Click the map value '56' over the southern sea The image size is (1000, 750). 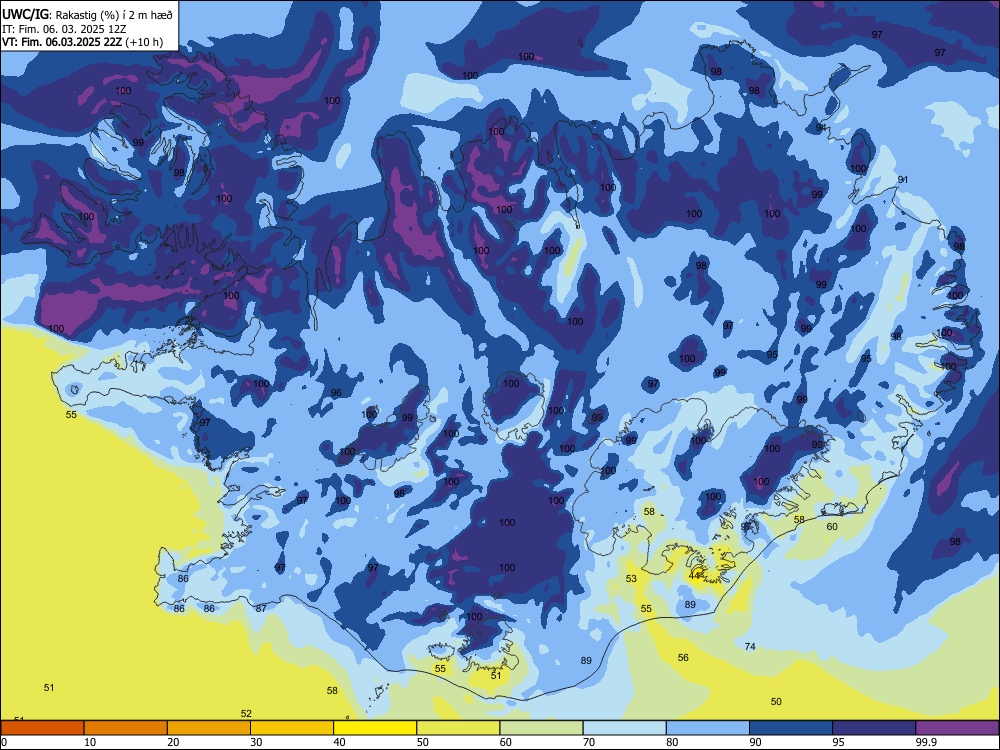(683, 658)
